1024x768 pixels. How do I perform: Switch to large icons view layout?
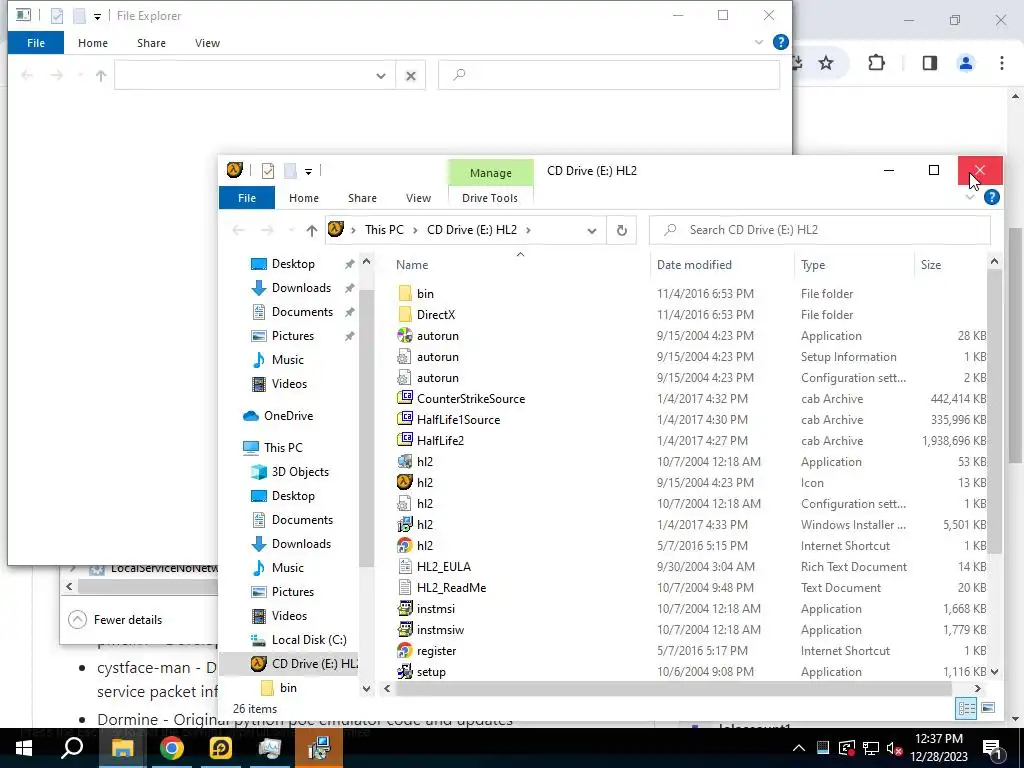tap(988, 708)
